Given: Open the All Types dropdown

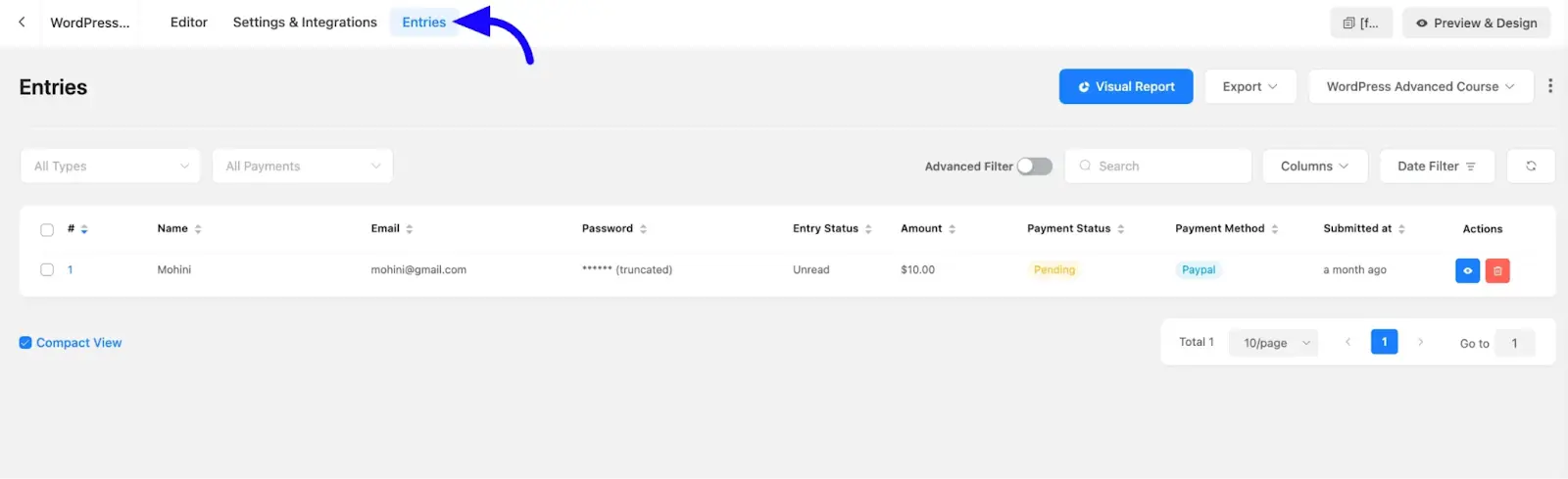Looking at the screenshot, I should pos(111,167).
